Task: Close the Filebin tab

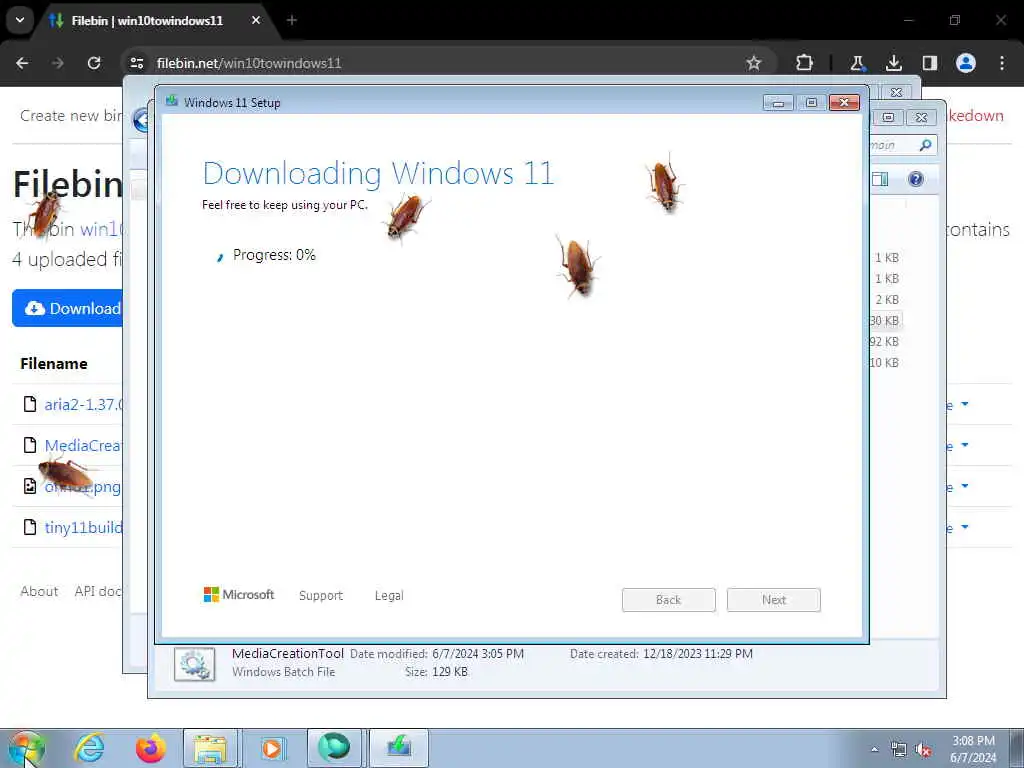Action: pyautogui.click(x=256, y=20)
